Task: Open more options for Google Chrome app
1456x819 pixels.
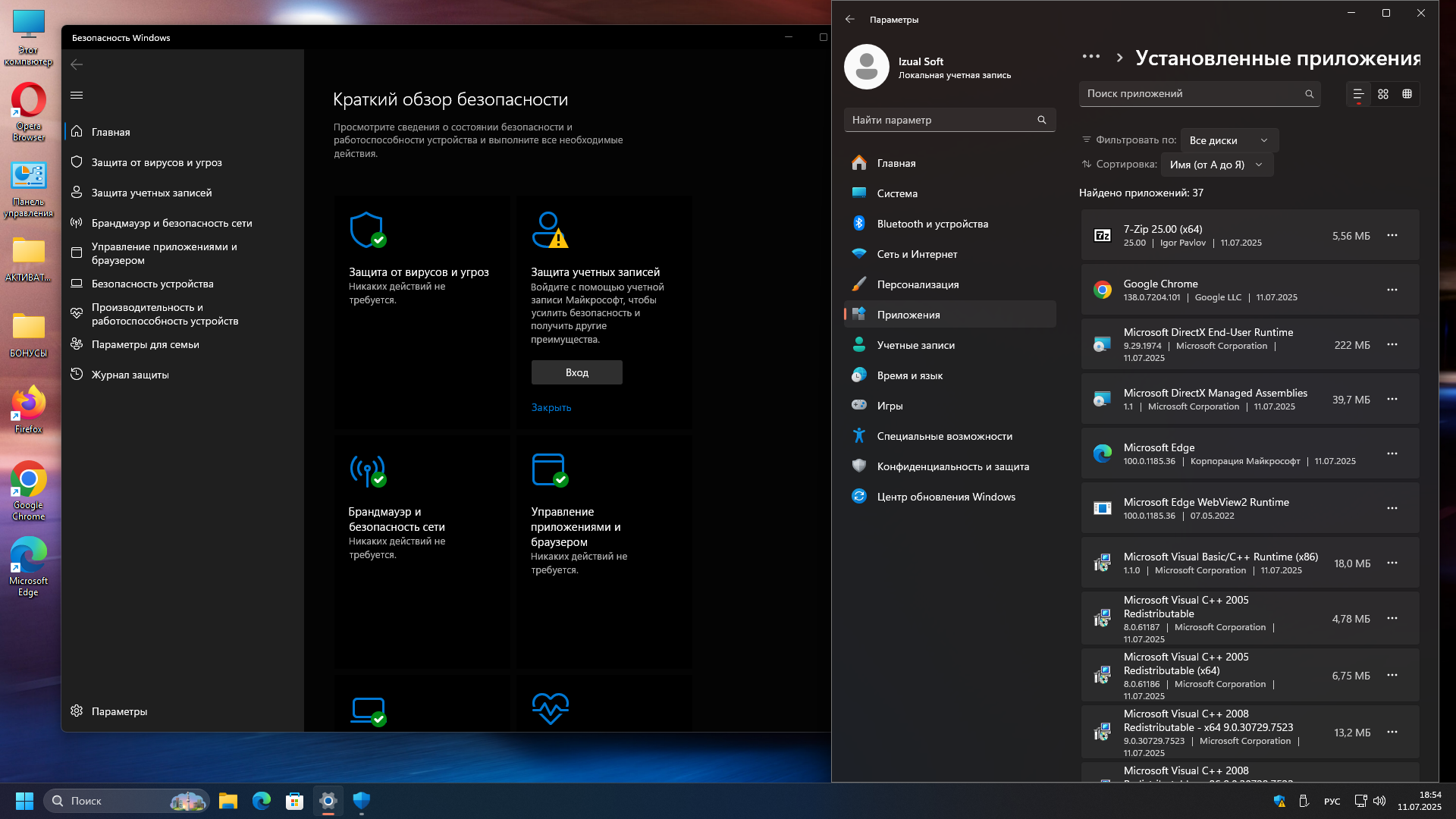Action: 1392,290
